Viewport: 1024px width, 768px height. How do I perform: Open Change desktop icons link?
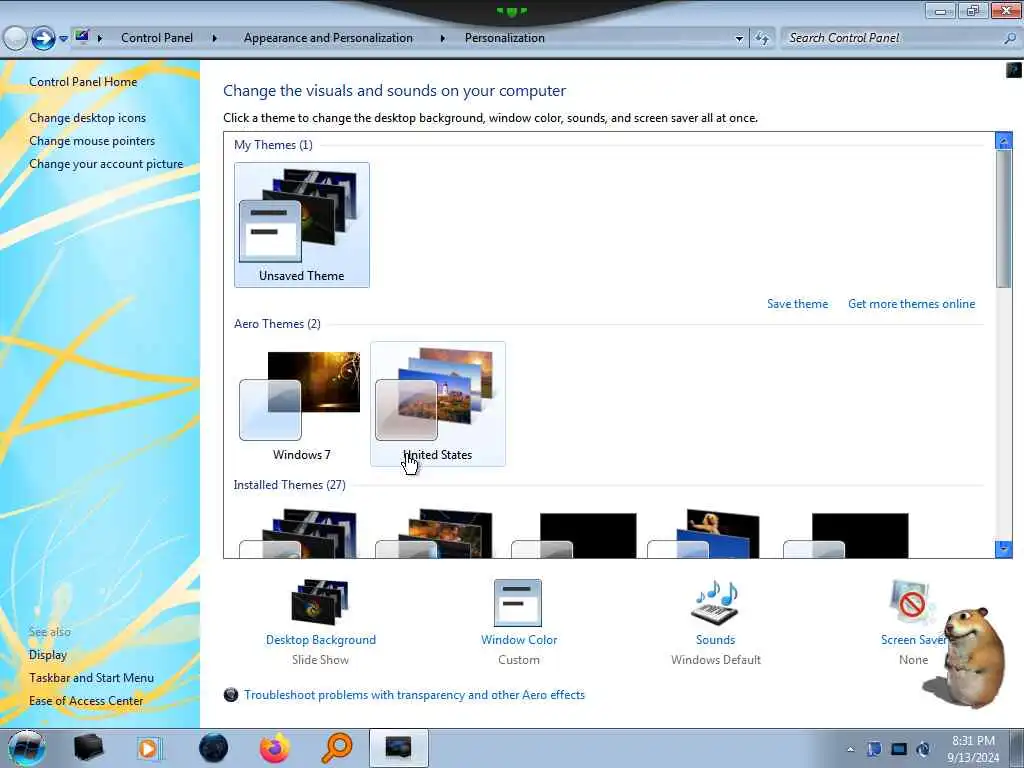tap(88, 118)
